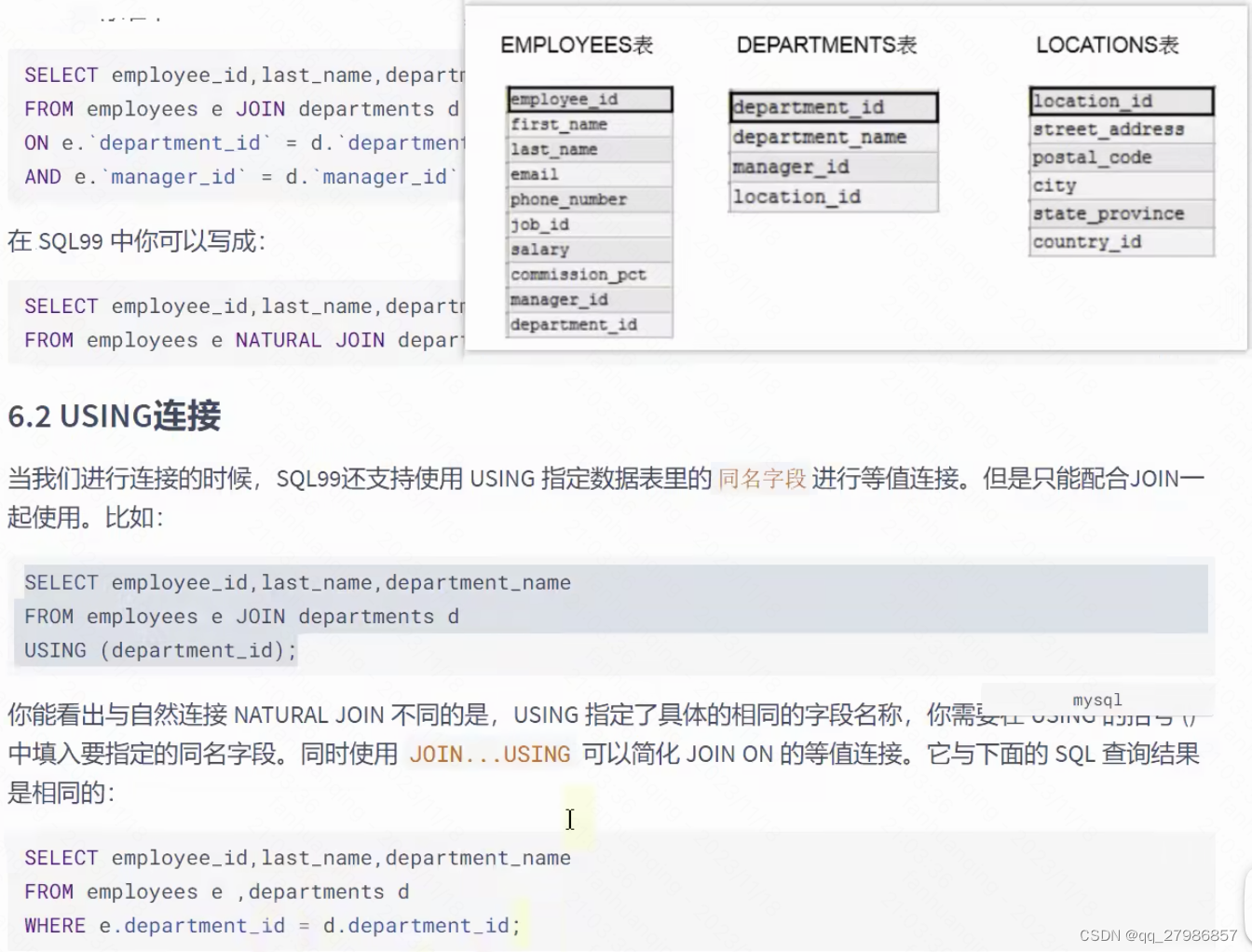Click job_id field in EMPLOYEES table

(x=590, y=225)
